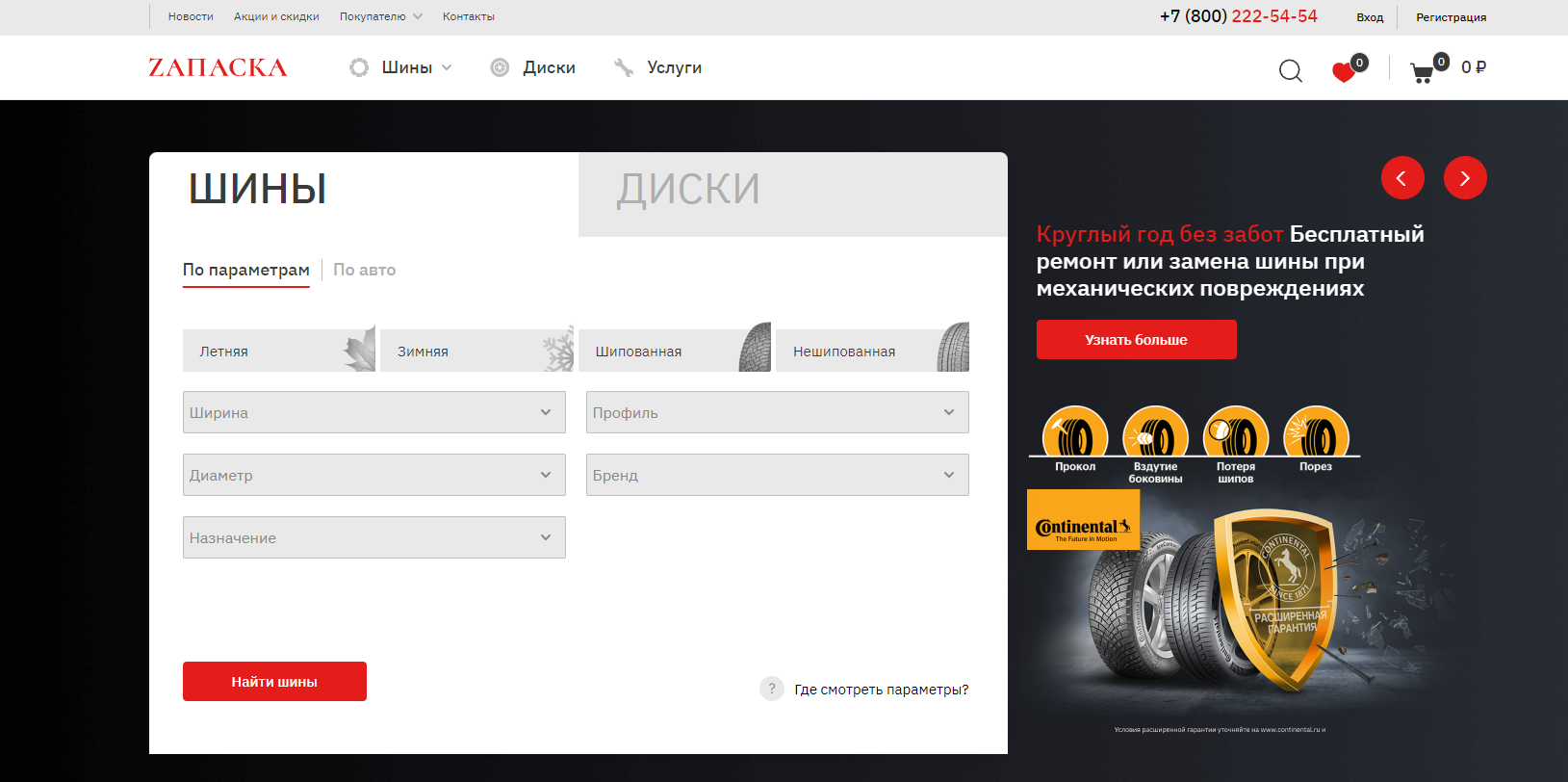The width and height of the screenshot is (1568, 782).
Task: Open Диски in main navigation
Action: pos(549,67)
